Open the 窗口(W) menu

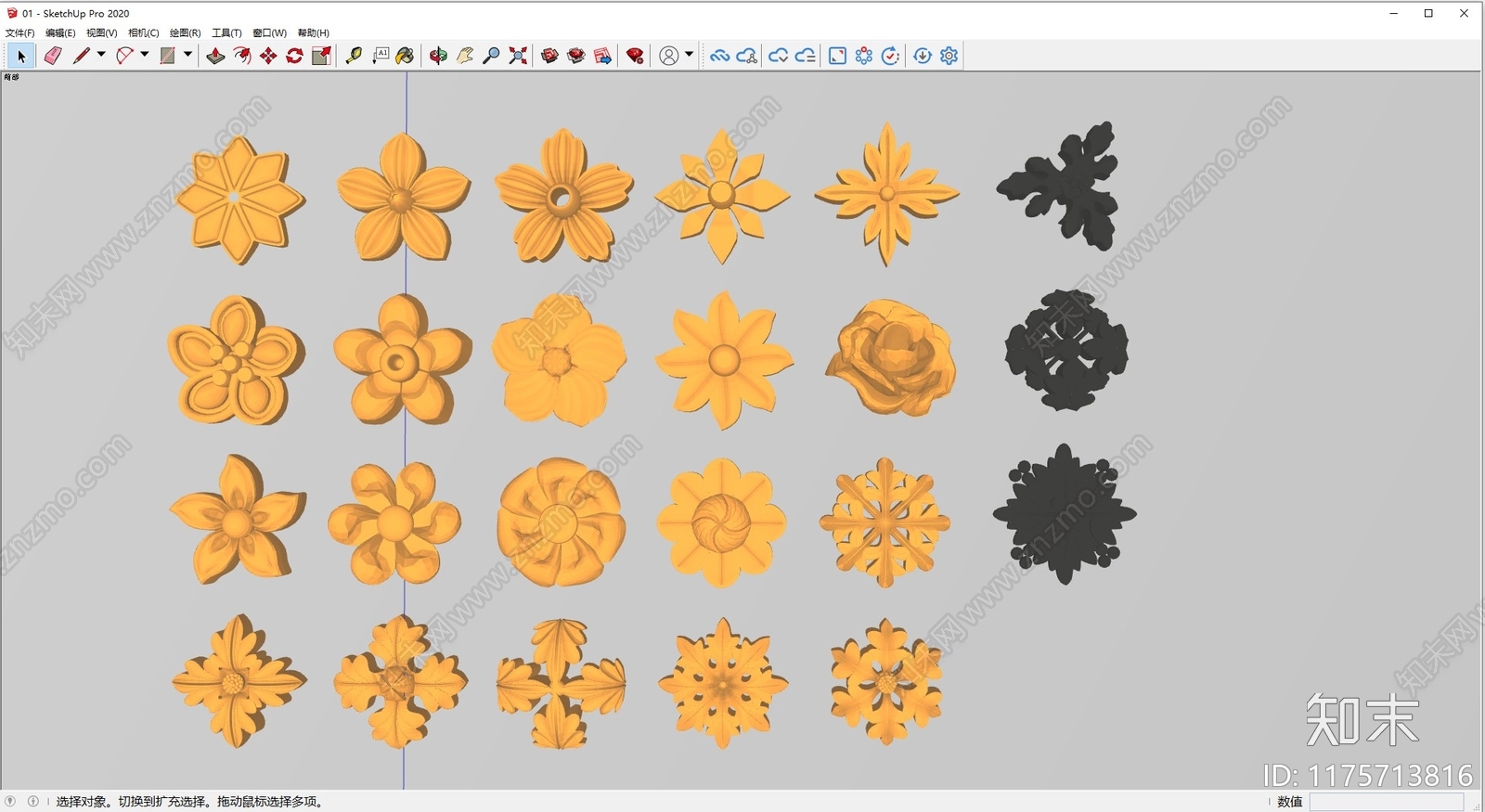[x=270, y=32]
